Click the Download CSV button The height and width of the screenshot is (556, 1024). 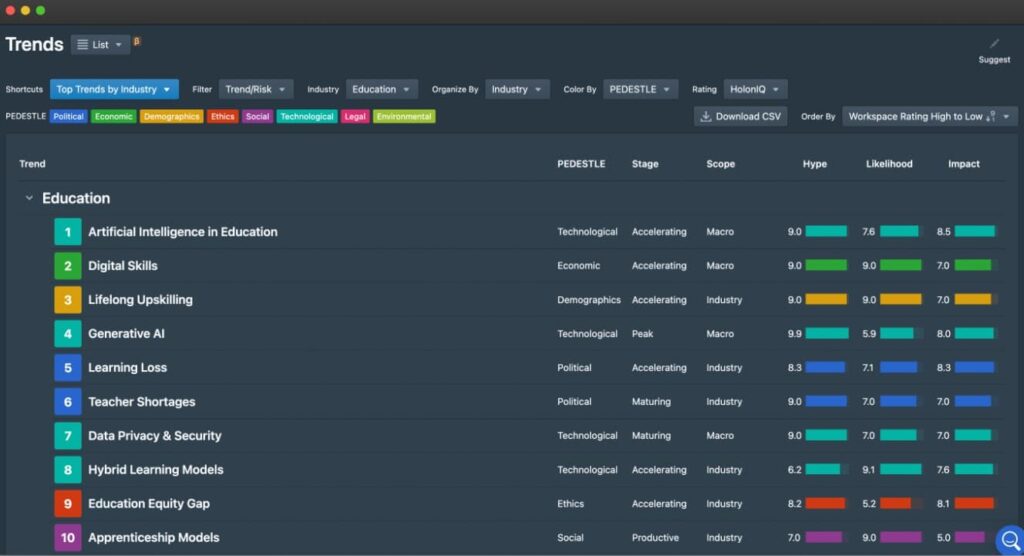(x=741, y=117)
